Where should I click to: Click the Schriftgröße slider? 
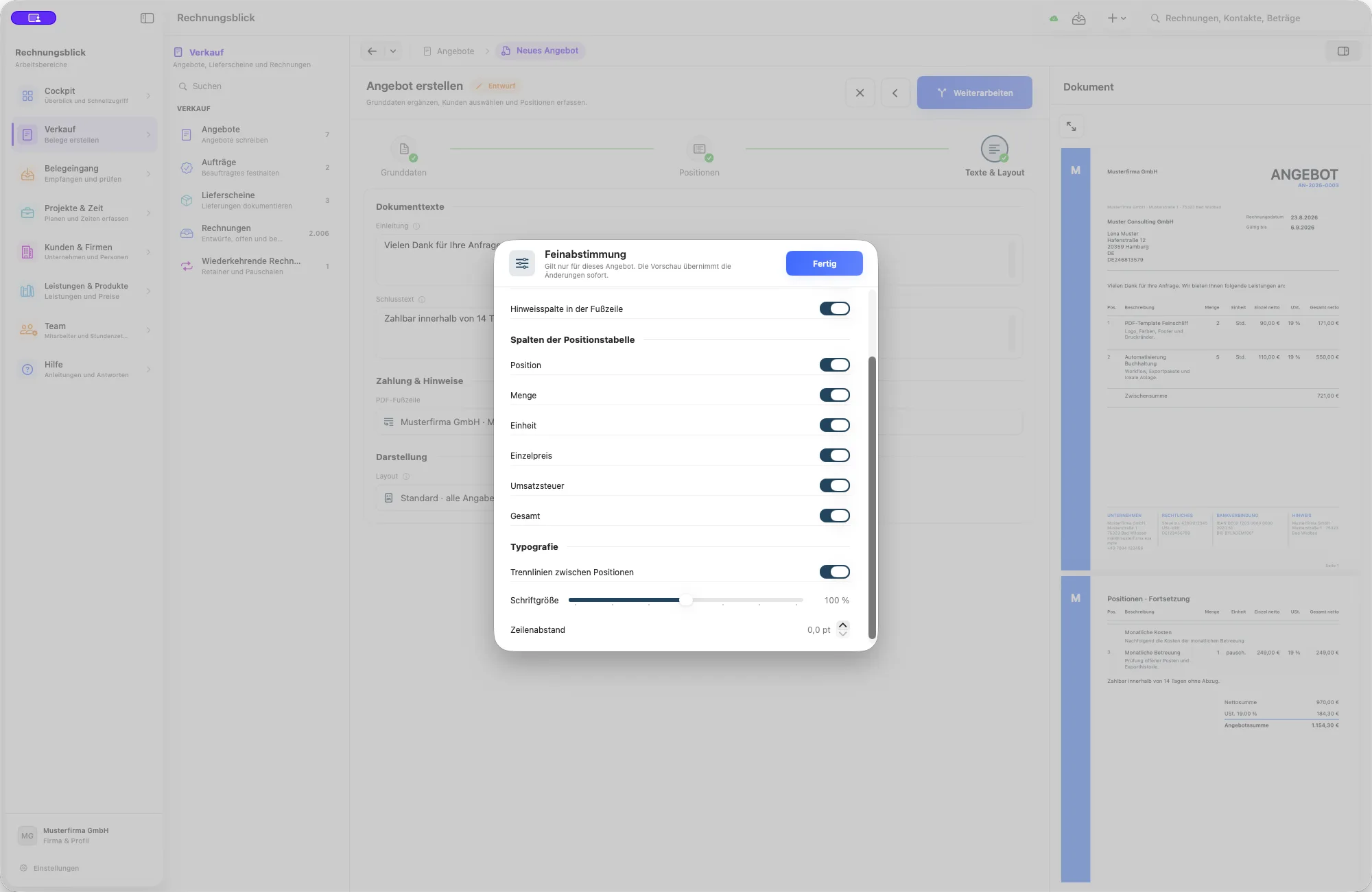pyautogui.click(x=686, y=600)
